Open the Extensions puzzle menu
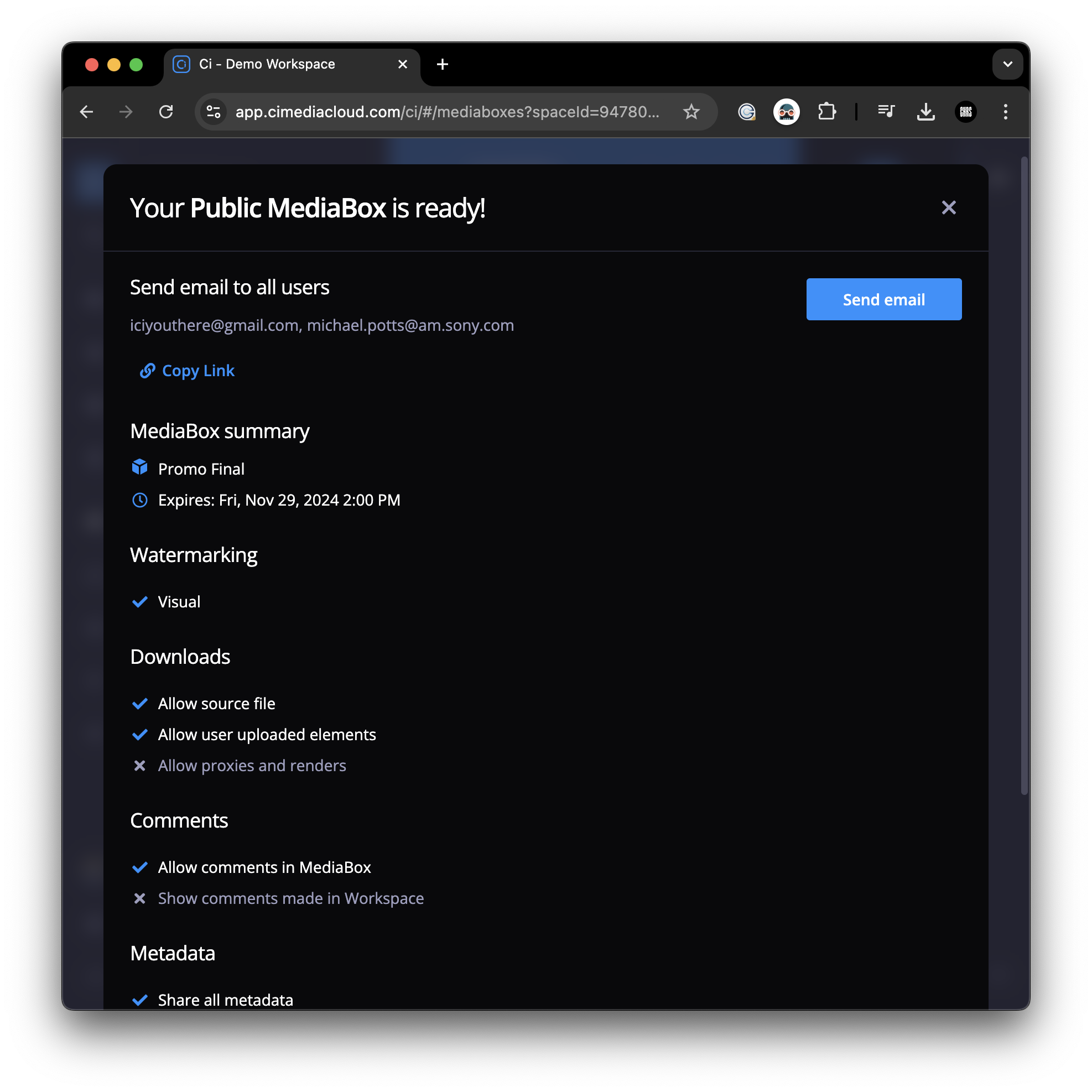 click(x=826, y=112)
